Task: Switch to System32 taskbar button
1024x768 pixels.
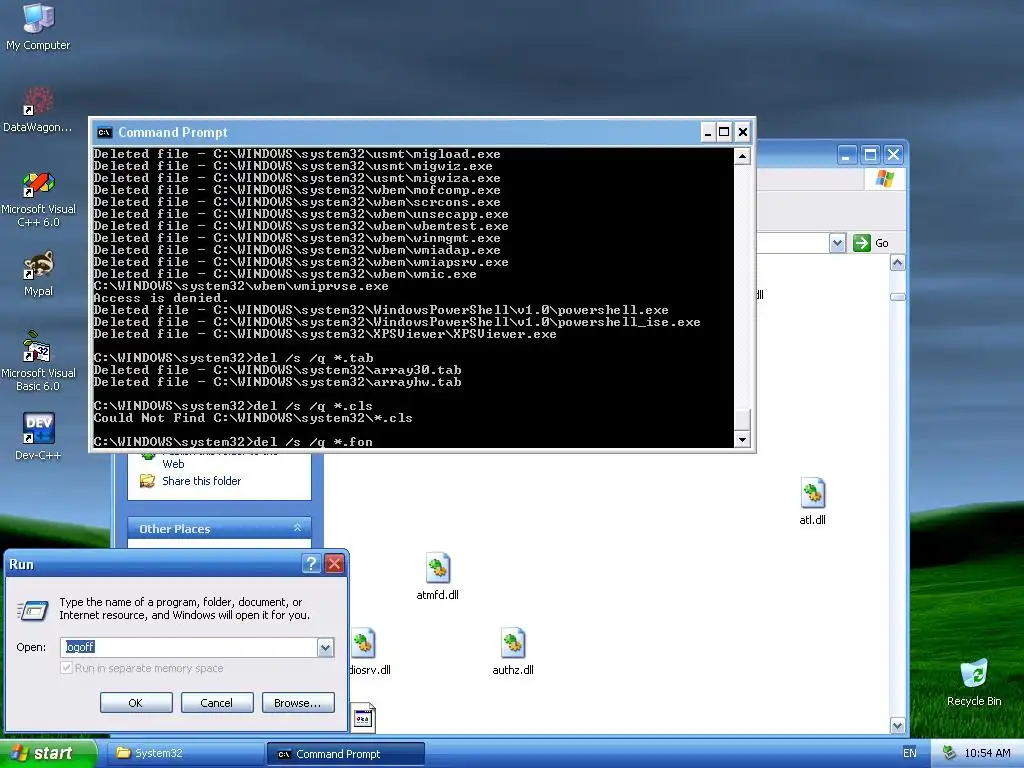Action: tap(184, 753)
